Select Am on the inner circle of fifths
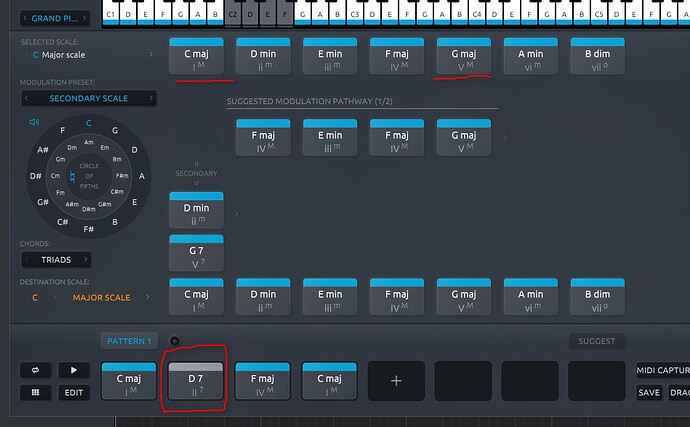690x427 pixels. click(88, 143)
